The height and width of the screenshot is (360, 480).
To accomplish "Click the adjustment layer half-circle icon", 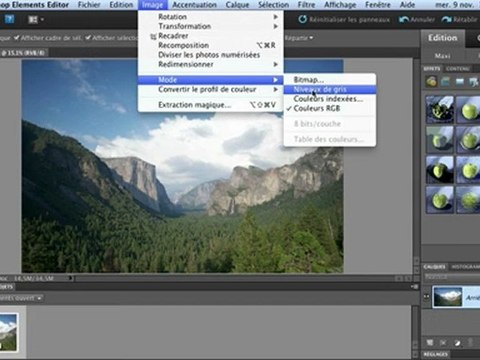I will (457, 342).
